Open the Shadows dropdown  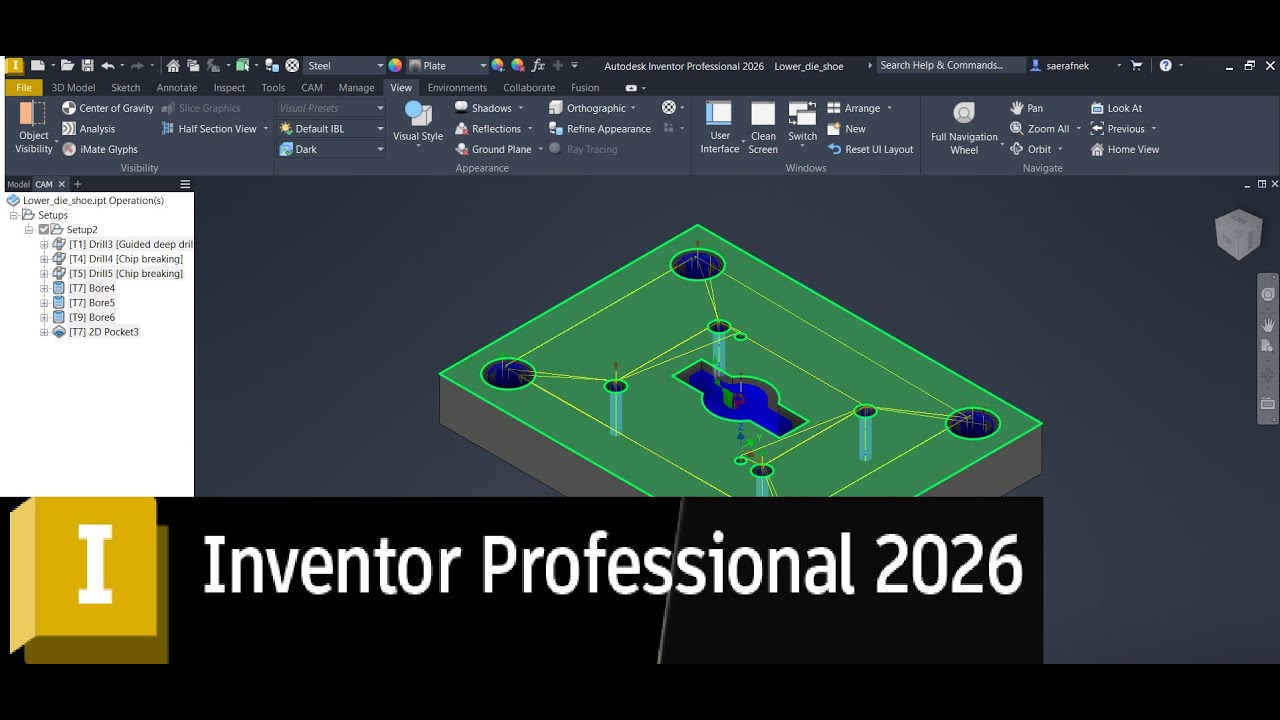pos(520,108)
